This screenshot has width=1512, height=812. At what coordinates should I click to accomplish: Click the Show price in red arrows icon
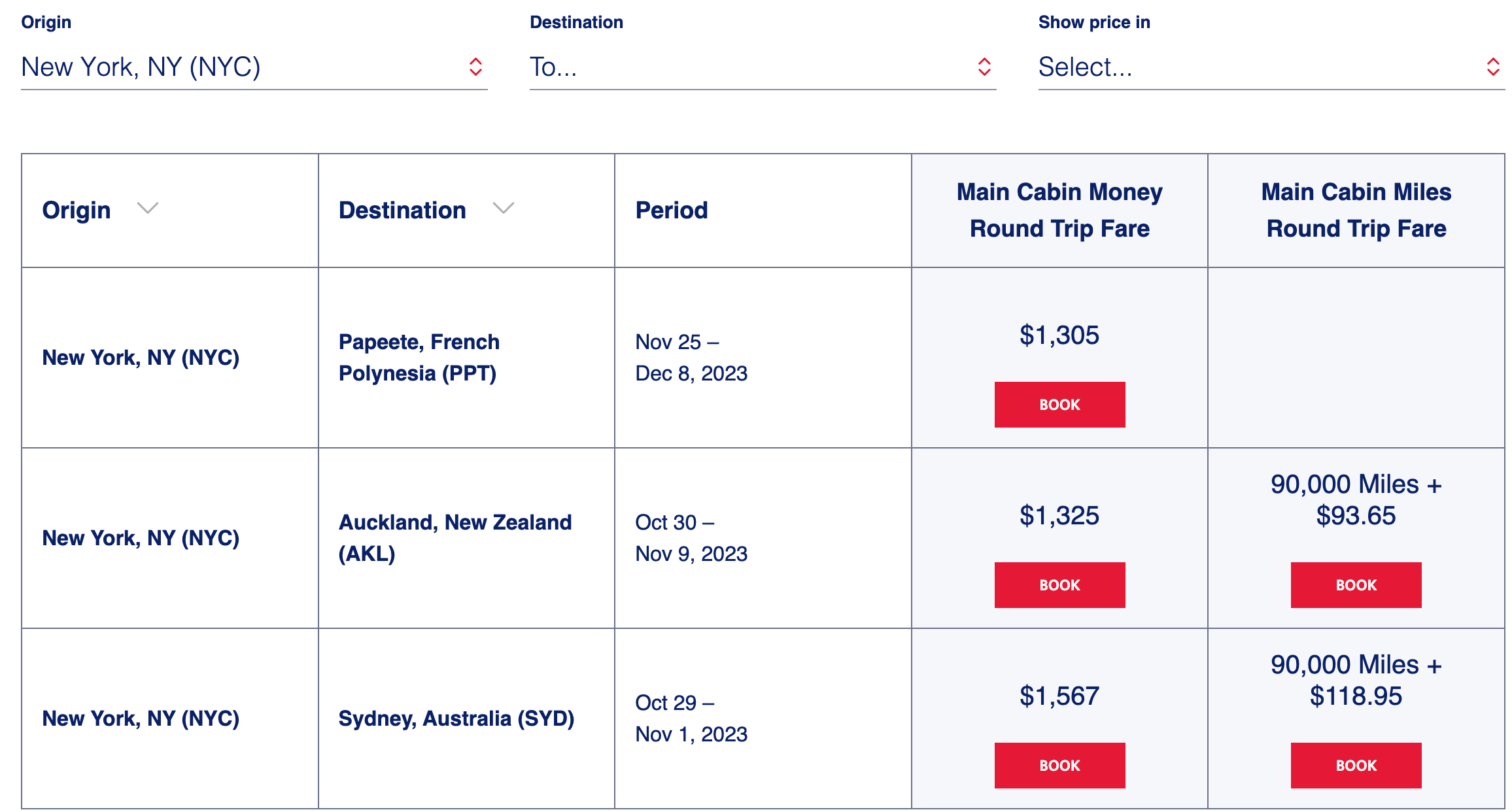click(x=1493, y=67)
